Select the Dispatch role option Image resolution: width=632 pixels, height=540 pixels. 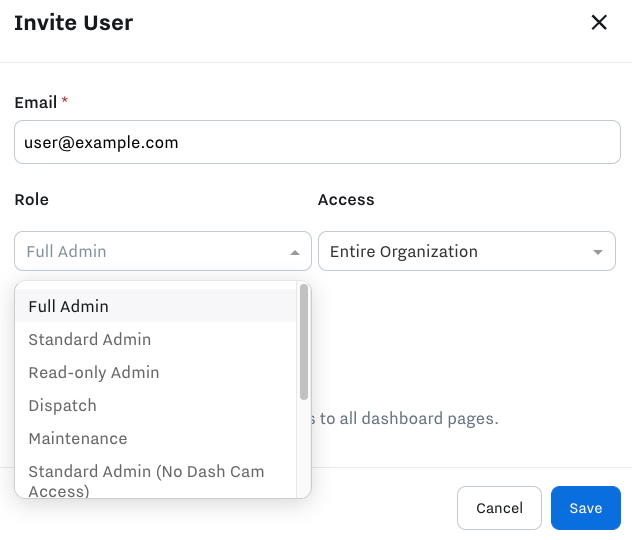tap(63, 405)
